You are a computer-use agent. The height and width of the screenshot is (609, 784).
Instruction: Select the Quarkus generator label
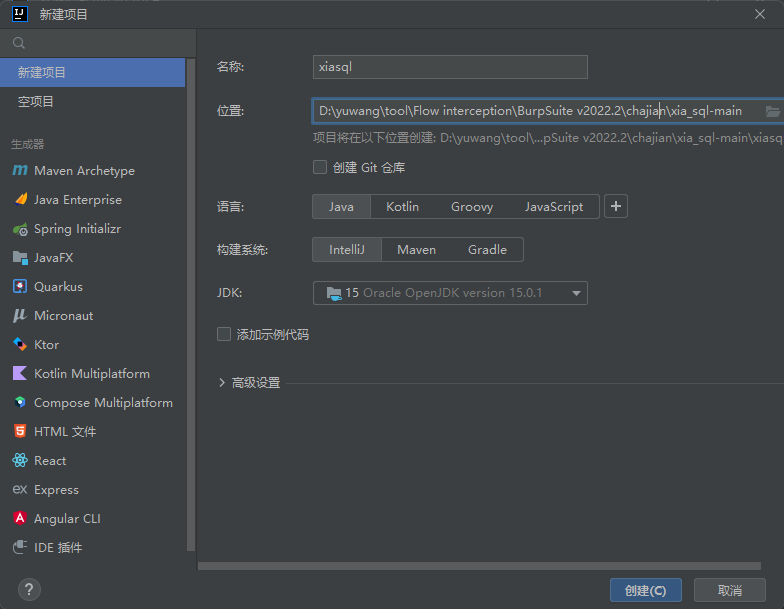click(58, 287)
